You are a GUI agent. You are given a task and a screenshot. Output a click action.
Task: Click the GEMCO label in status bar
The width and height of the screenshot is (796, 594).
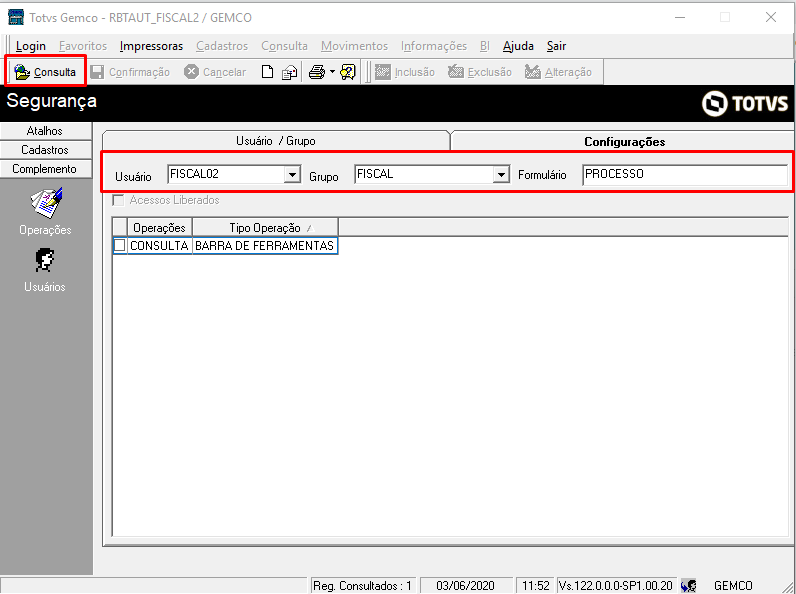click(733, 585)
